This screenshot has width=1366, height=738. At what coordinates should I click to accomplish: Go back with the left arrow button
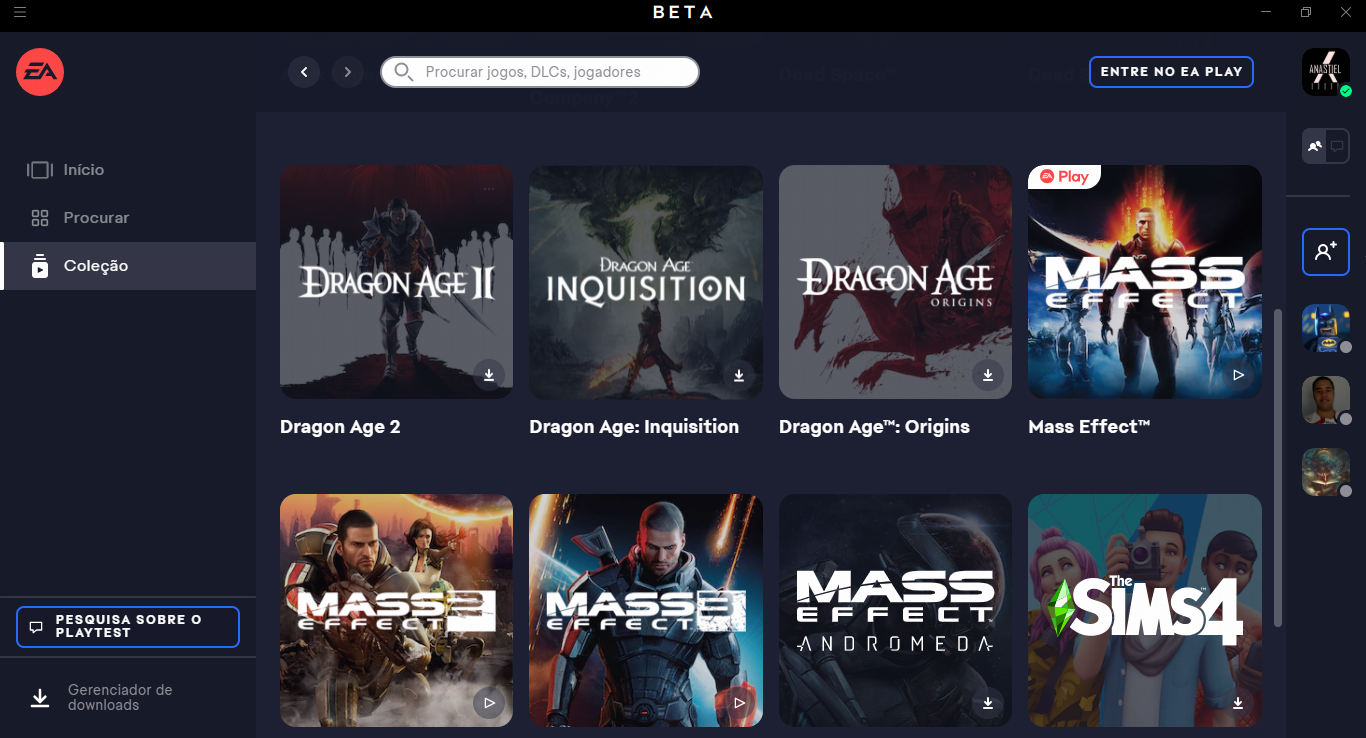click(x=304, y=72)
